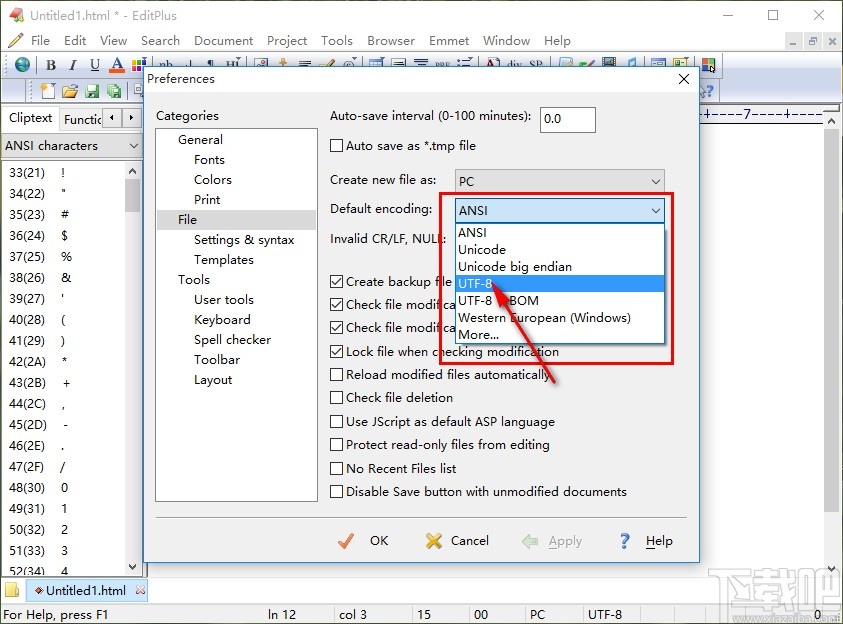843x624 pixels.
Task: Click the Auto-save interval input field
Action: pyautogui.click(x=568, y=119)
